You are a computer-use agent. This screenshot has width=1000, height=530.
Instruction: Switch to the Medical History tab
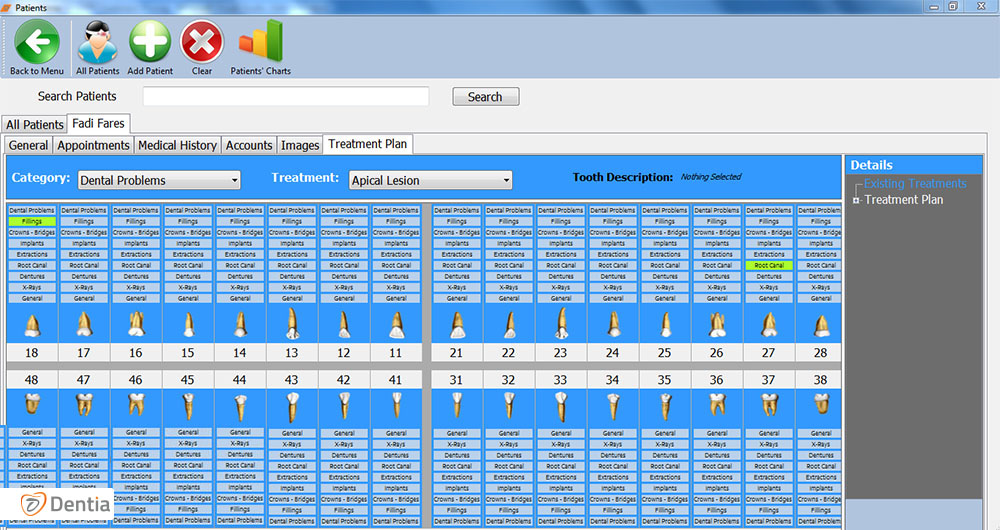click(177, 145)
